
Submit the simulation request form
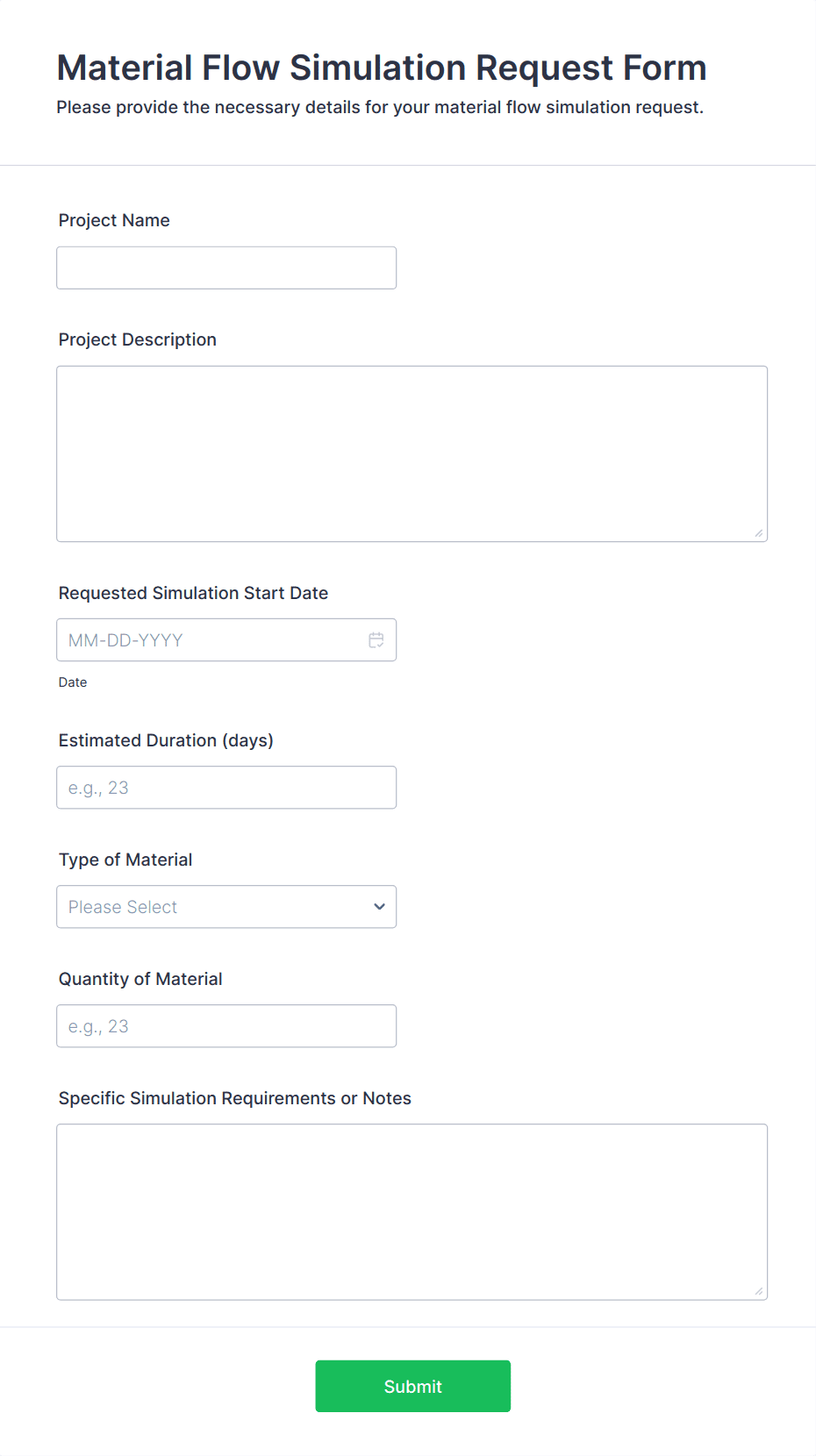[x=412, y=1386]
